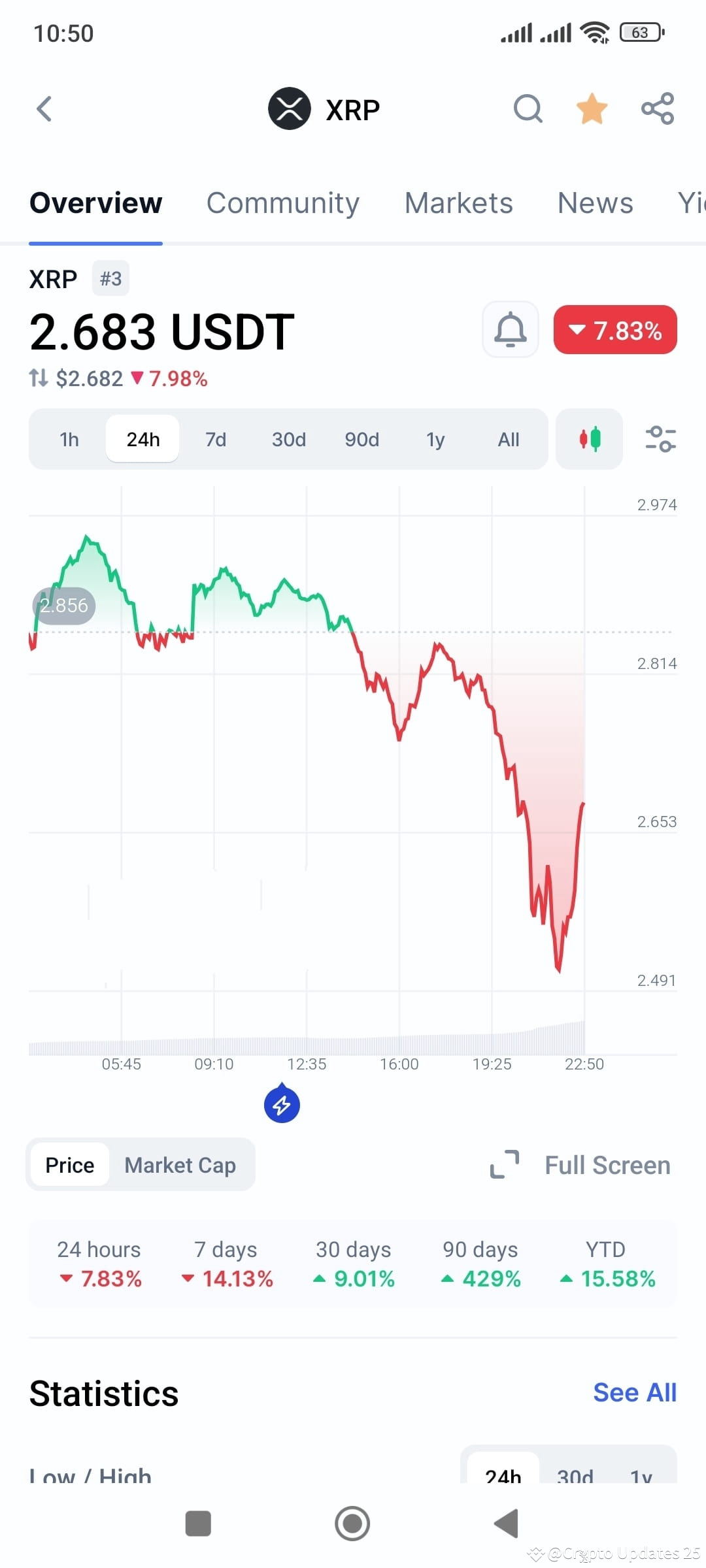The height and width of the screenshot is (1568, 706).
Task: Open the search function
Action: coord(528,108)
